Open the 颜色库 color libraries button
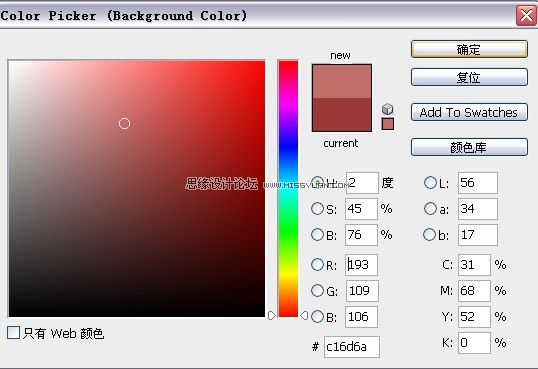The height and width of the screenshot is (369, 538). 469,147
